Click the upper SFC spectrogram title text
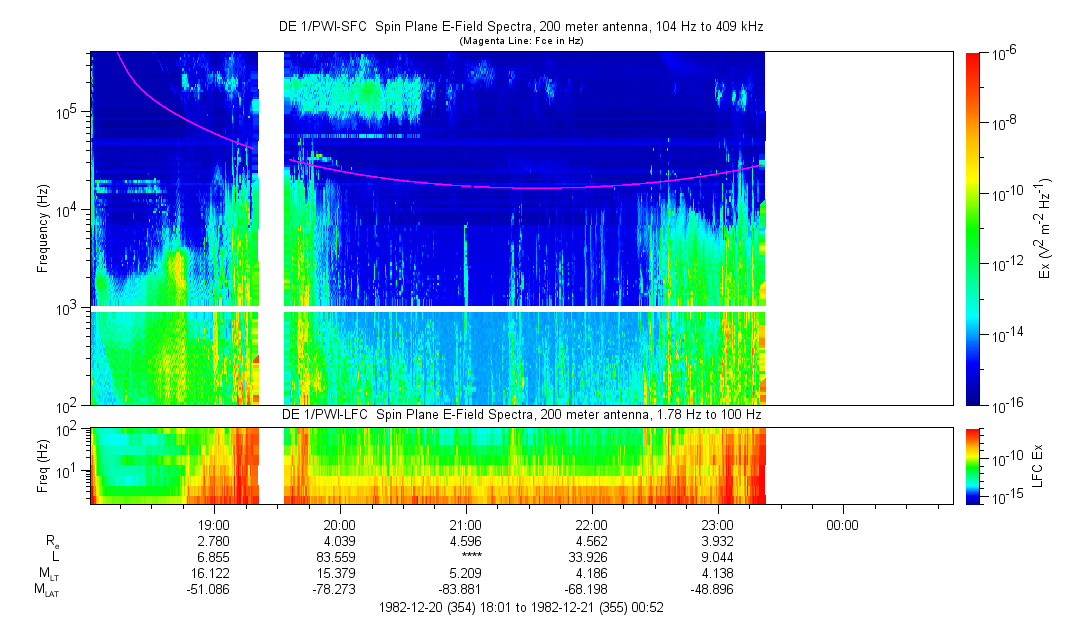 pyautogui.click(x=521, y=26)
